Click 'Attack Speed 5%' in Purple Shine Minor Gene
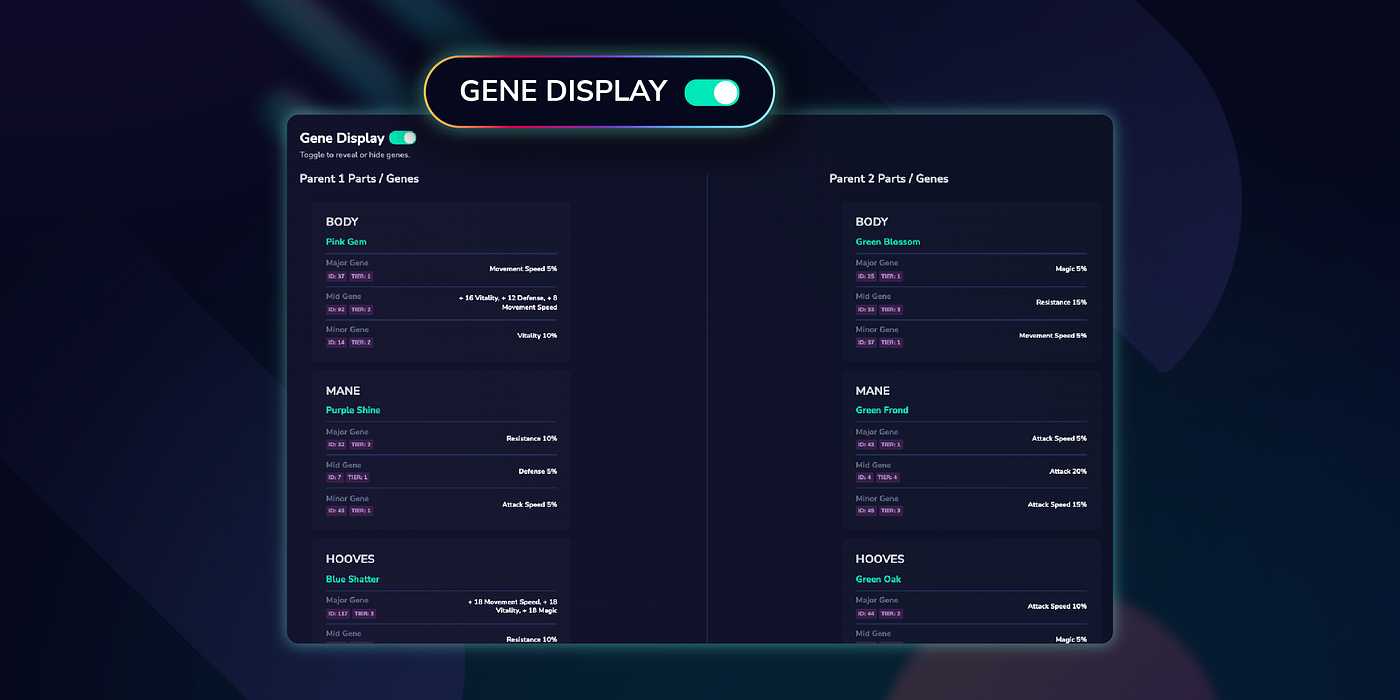The image size is (1400, 700). coord(530,504)
